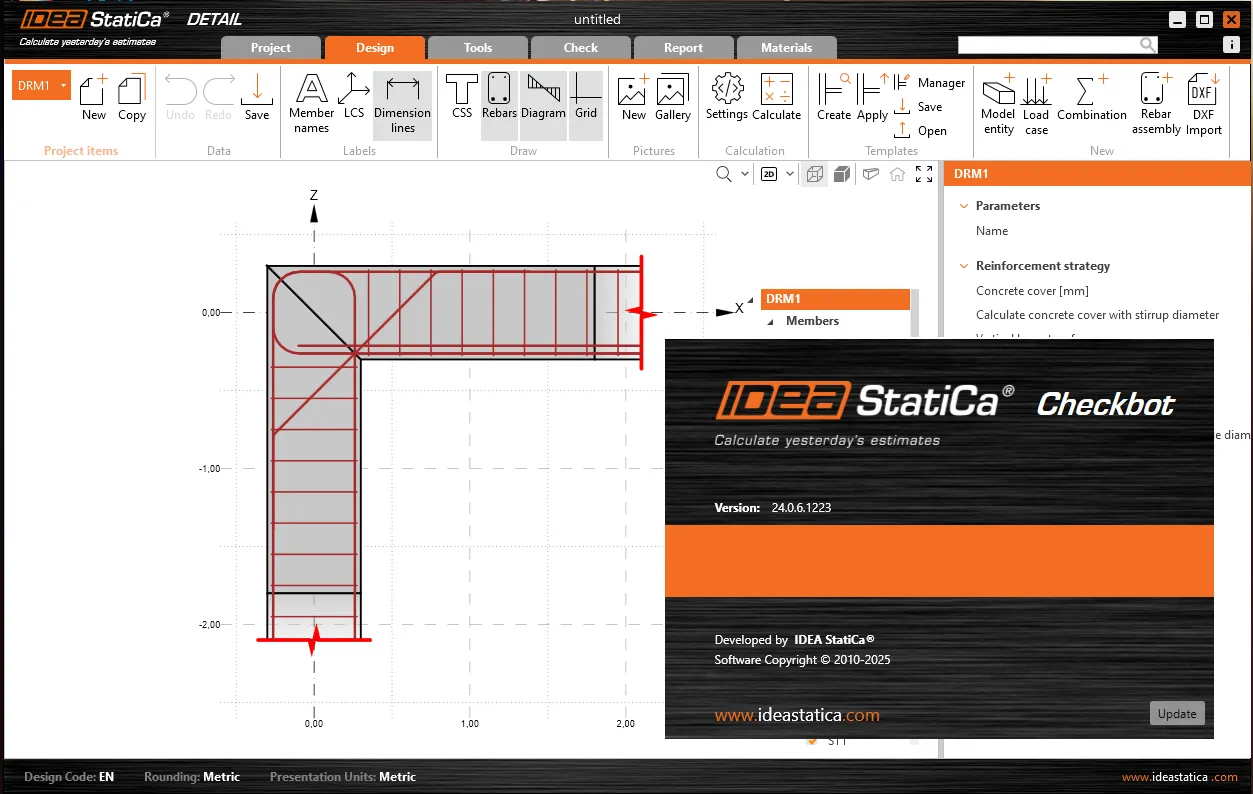Image resolution: width=1253 pixels, height=794 pixels.
Task: Create a New project item
Action: click(94, 98)
